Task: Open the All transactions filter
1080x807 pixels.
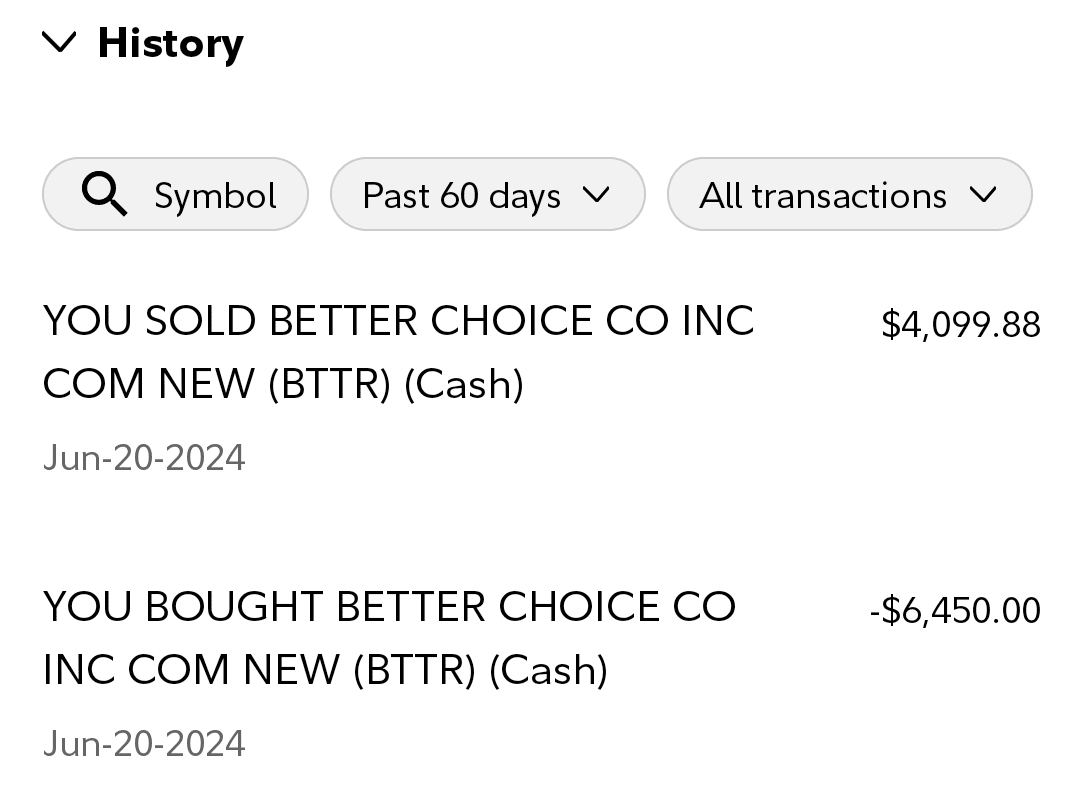Action: tap(822, 195)
